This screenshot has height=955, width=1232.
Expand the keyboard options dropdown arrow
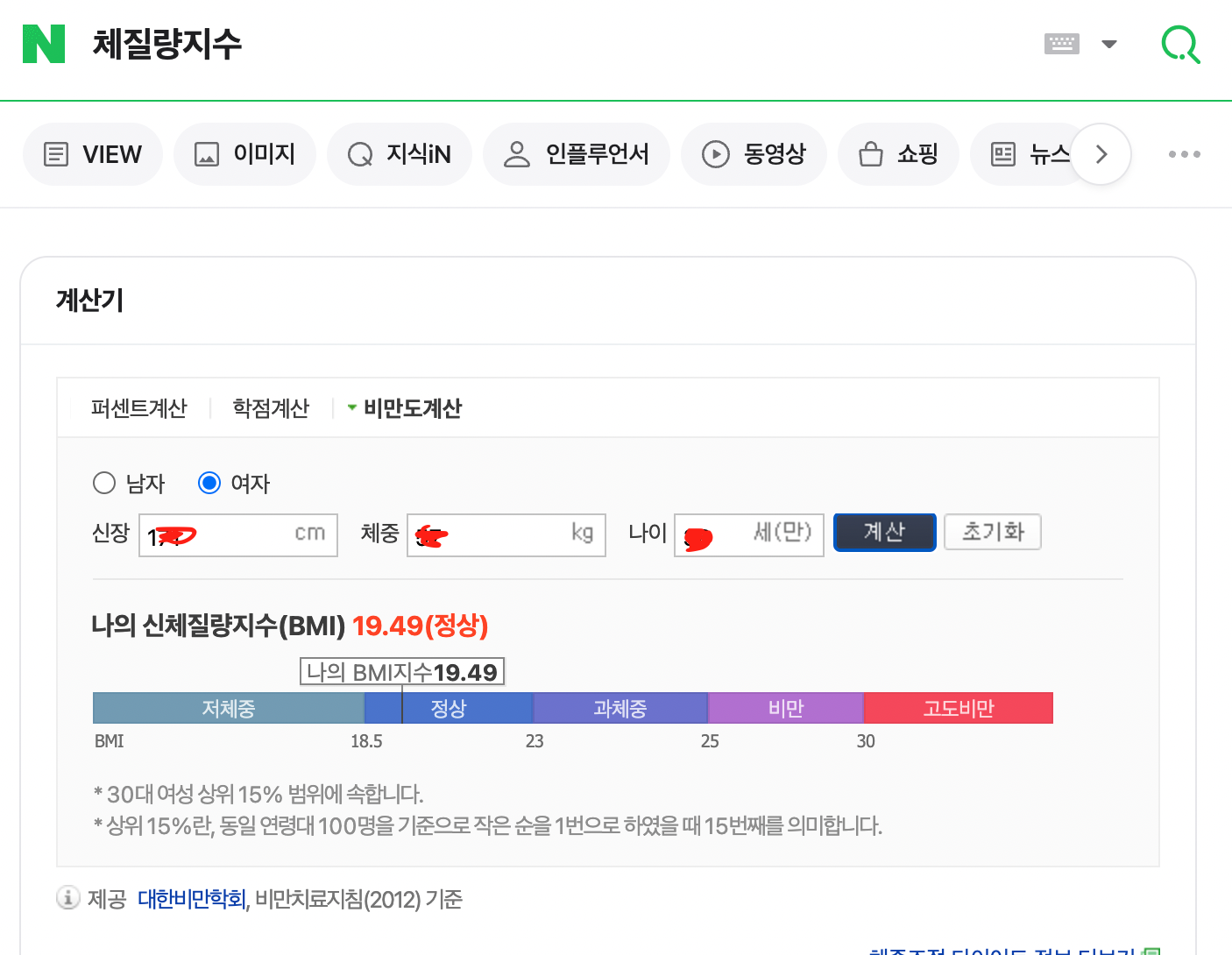coord(1109,44)
